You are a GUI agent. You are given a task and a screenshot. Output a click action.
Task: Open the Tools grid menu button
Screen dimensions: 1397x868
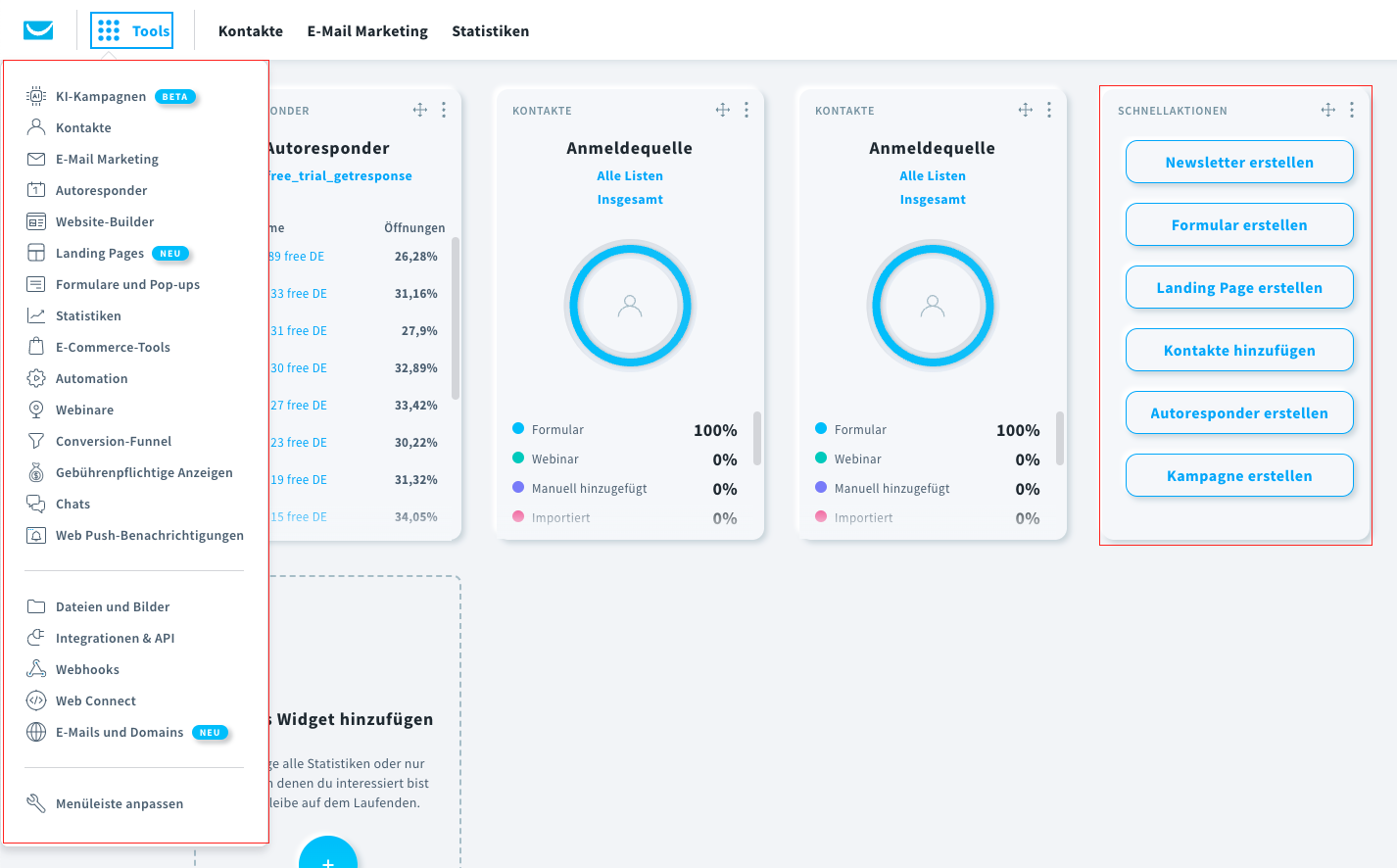click(x=132, y=30)
